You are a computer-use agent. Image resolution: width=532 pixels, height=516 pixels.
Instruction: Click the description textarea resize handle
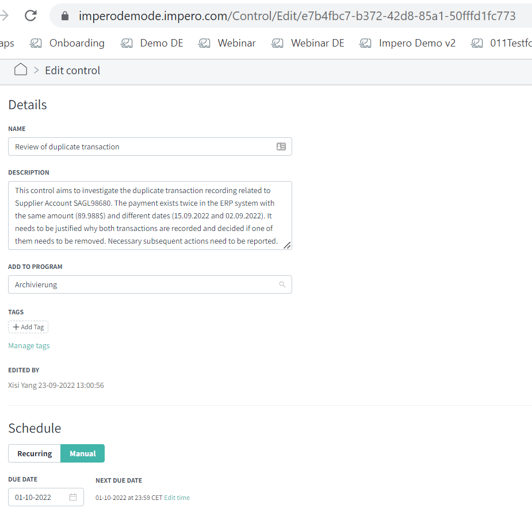287,245
